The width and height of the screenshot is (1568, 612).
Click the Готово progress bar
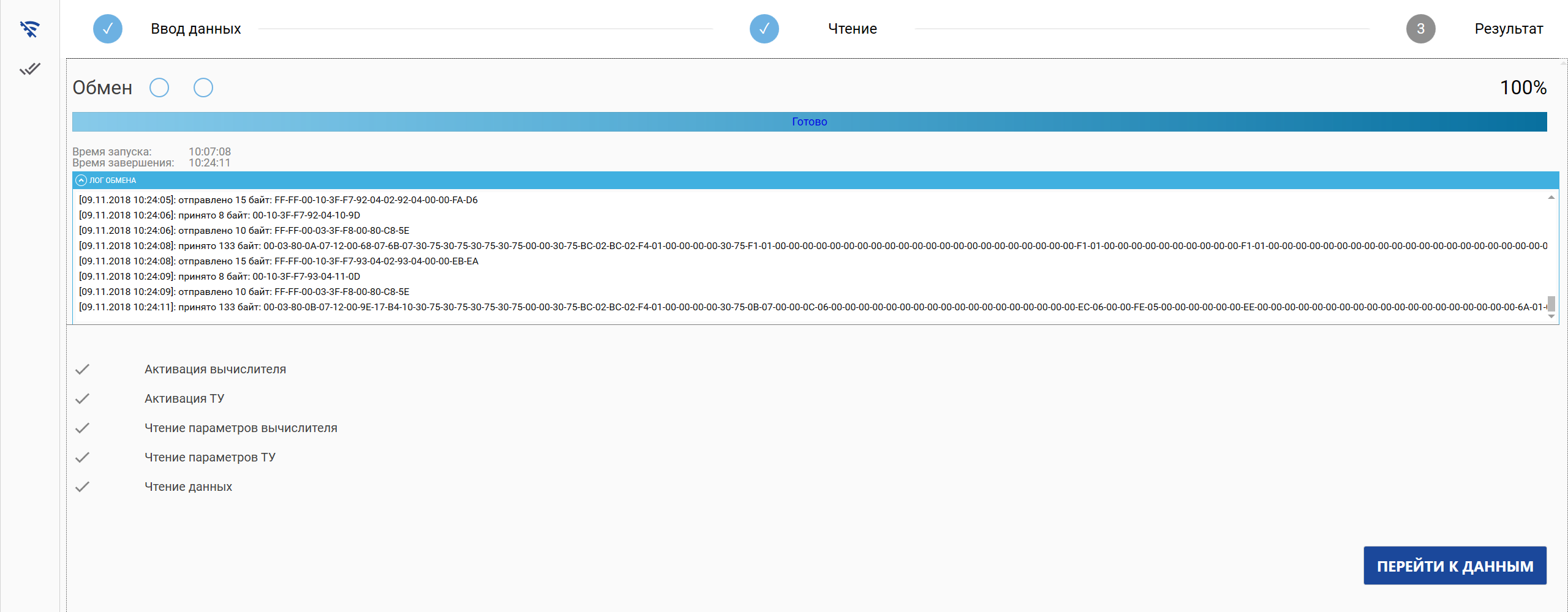click(810, 122)
